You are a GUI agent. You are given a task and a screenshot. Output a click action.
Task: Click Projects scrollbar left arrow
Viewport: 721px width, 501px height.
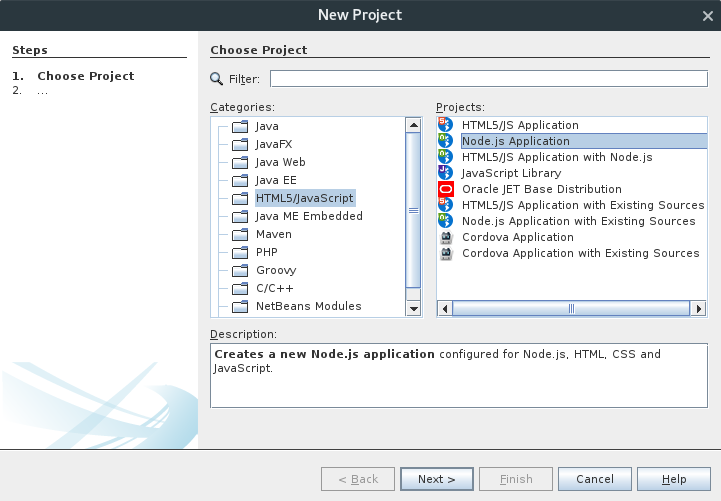point(445,309)
